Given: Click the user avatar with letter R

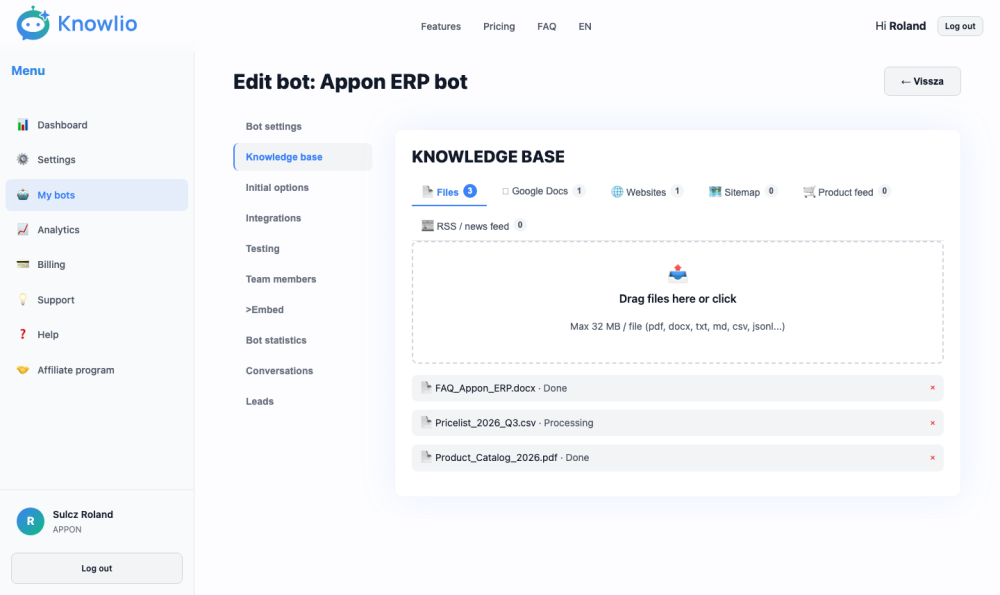Looking at the screenshot, I should pyautogui.click(x=31, y=521).
